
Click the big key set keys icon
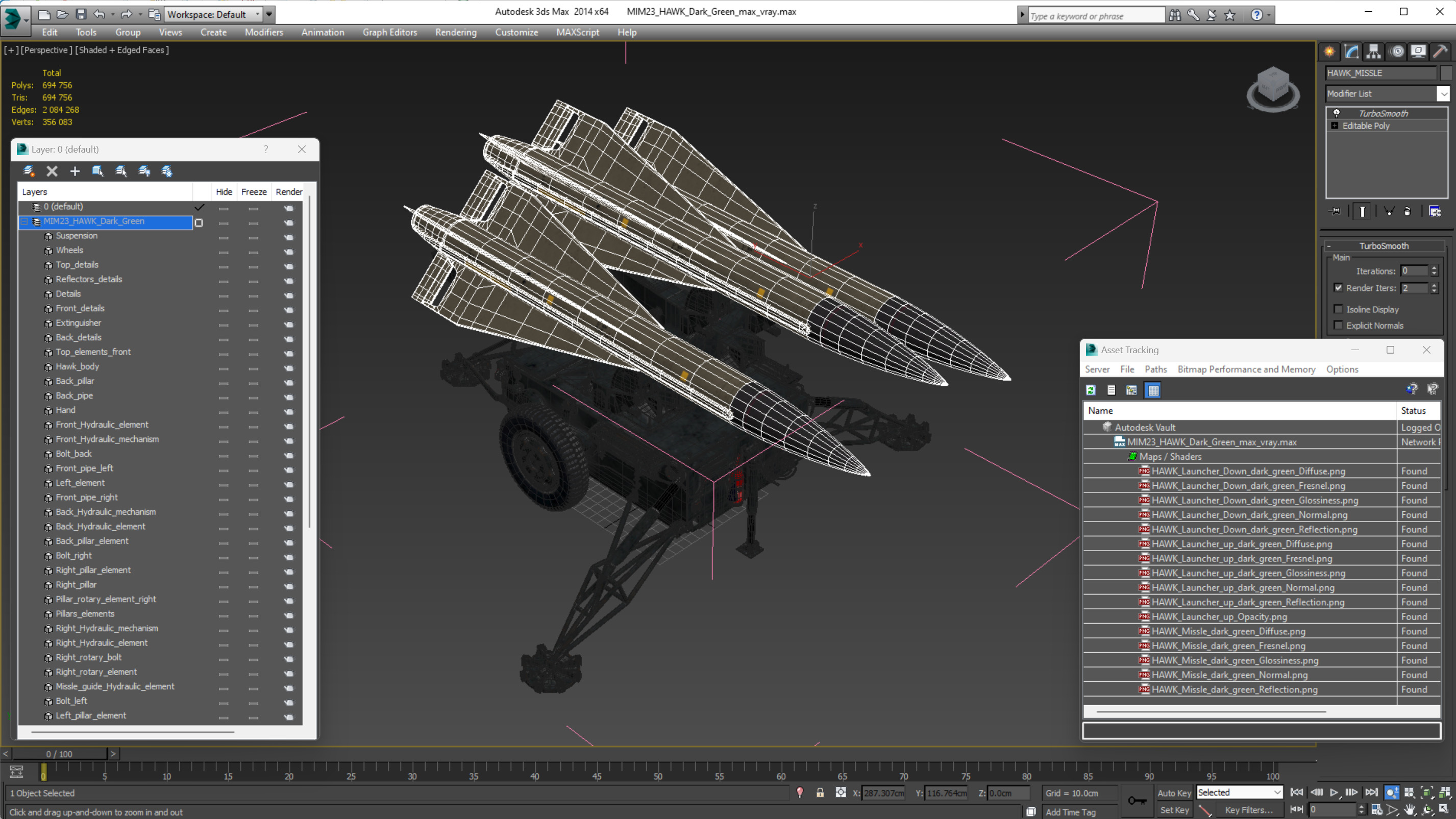coord(1137,800)
